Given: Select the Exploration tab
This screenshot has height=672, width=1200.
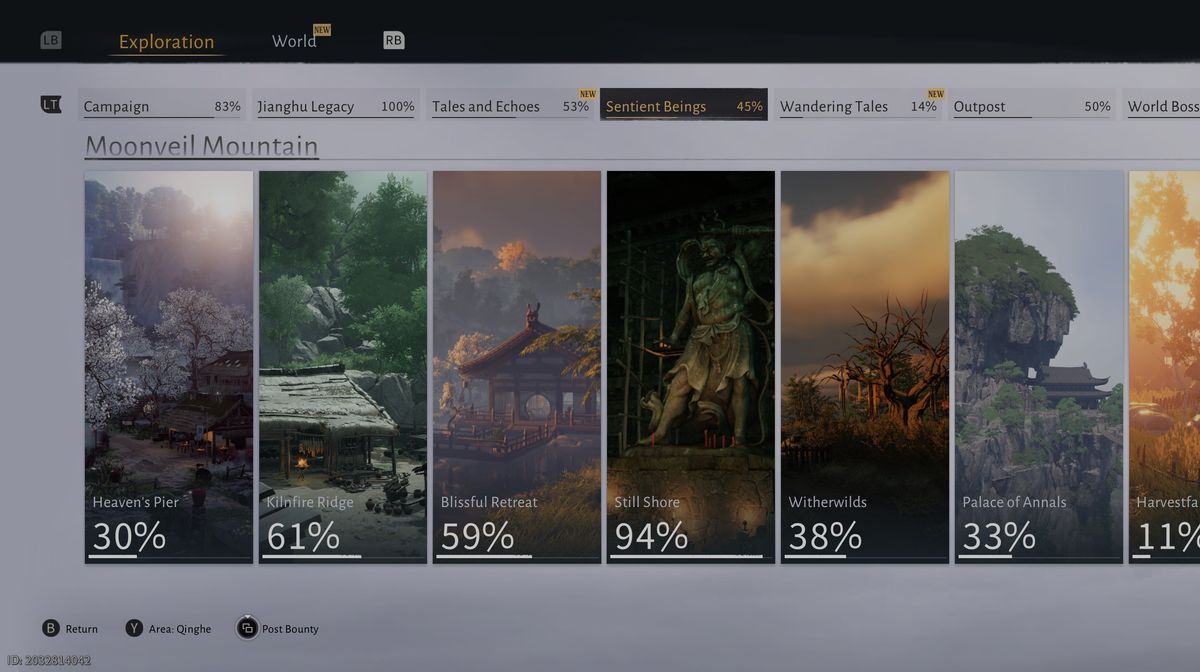Looking at the screenshot, I should tap(166, 42).
